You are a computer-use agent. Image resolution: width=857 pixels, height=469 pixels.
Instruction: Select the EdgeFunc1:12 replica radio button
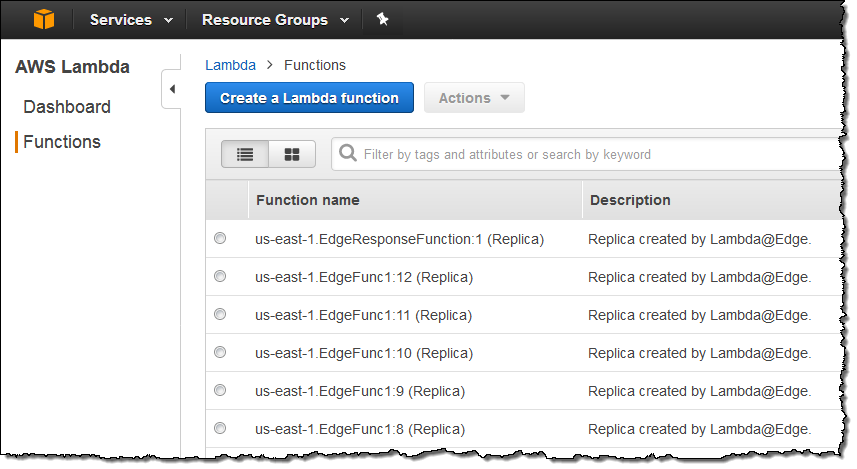coord(220,277)
